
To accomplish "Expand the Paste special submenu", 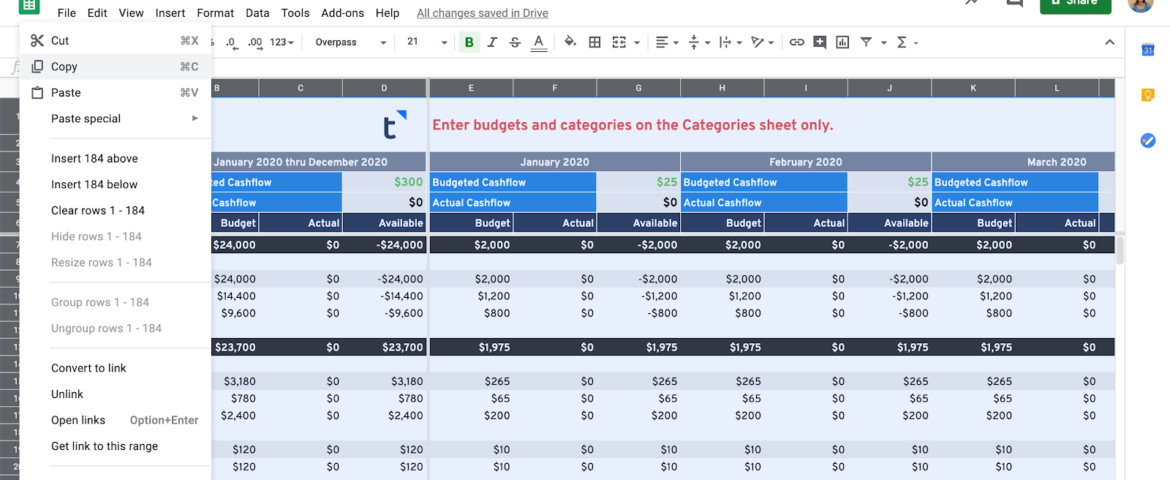I will click(116, 119).
